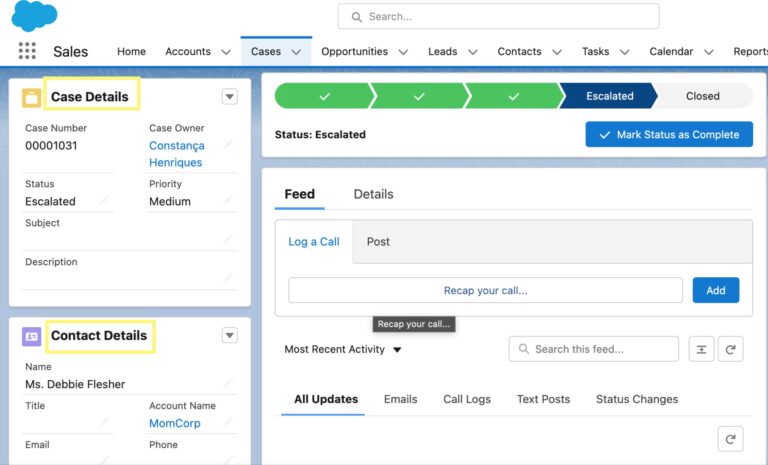
Task: Select the Call Logs feed filter
Action: tap(467, 399)
